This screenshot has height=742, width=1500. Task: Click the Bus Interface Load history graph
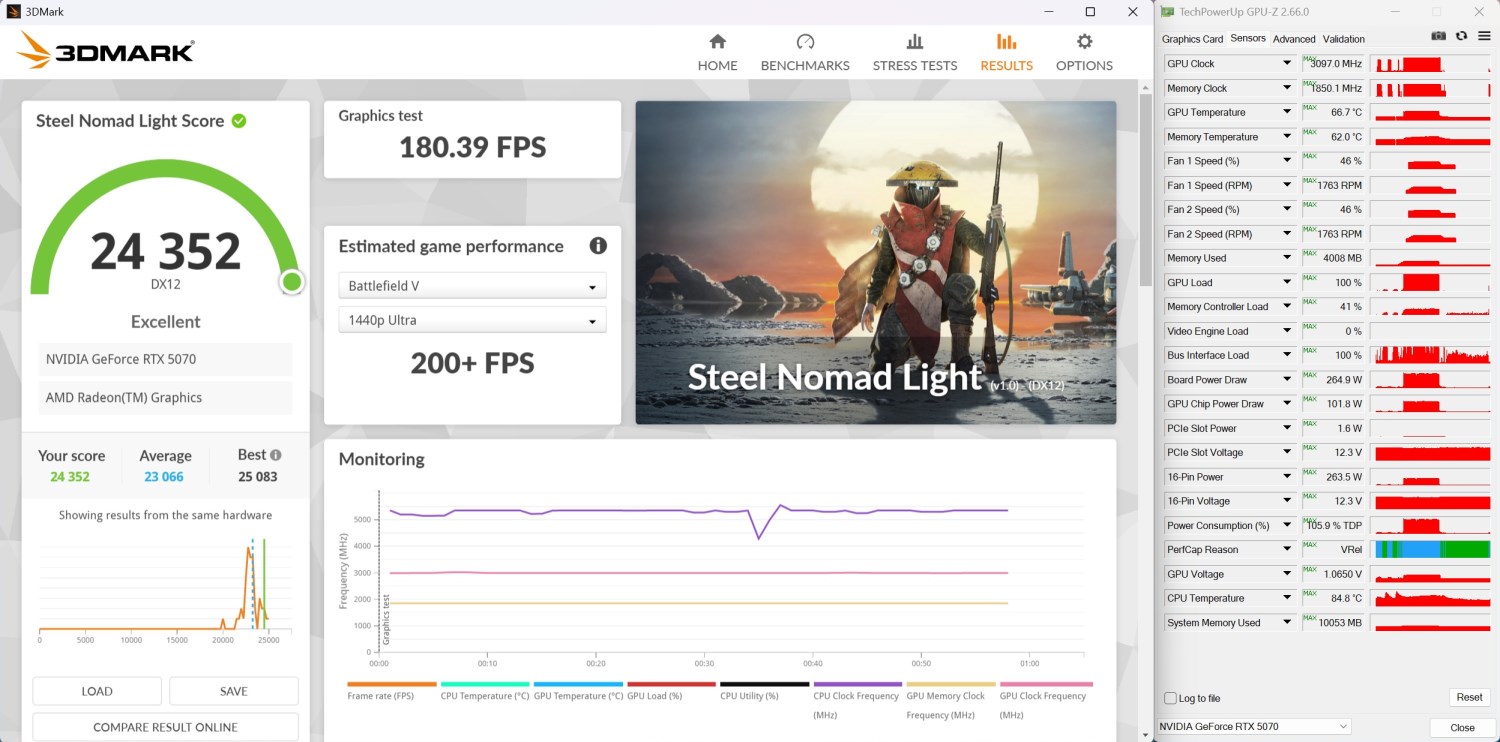pos(1432,355)
